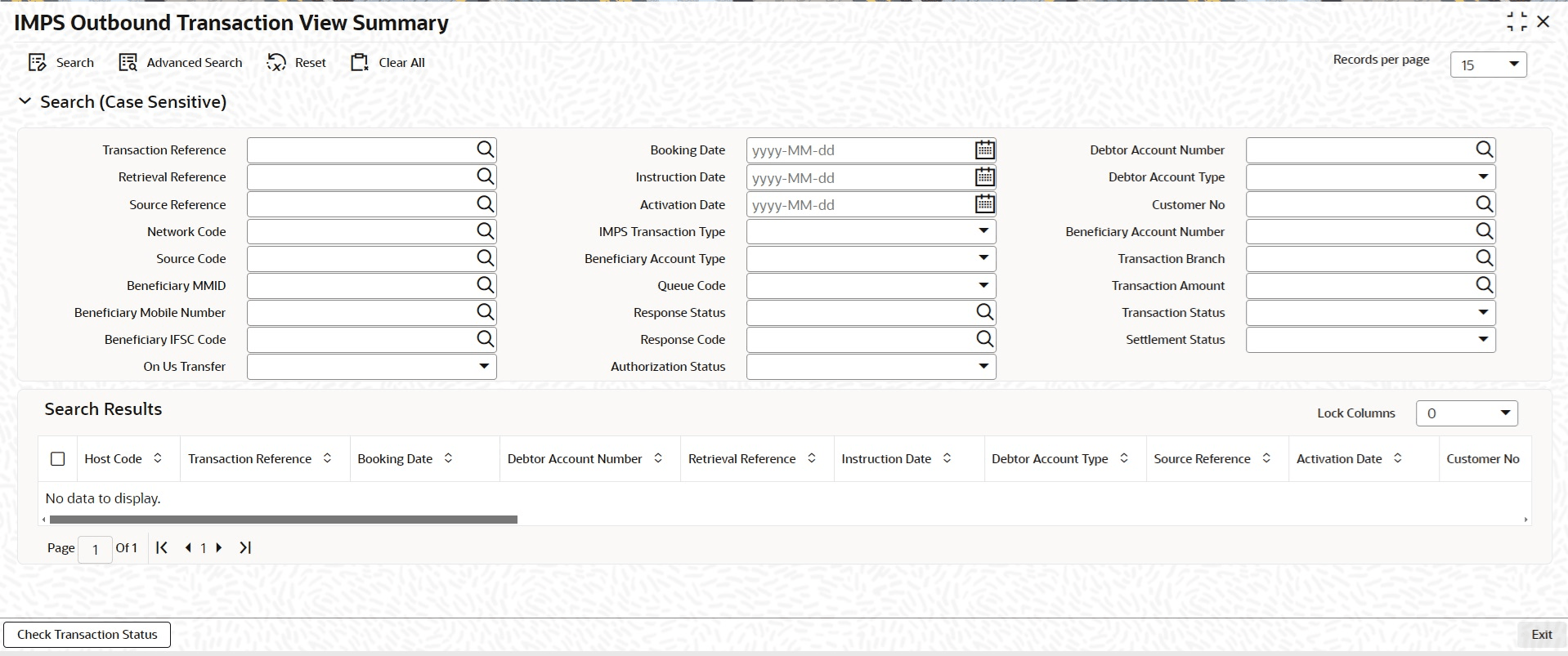
Task: Sort results by Transaction Reference column
Action: click(x=328, y=458)
